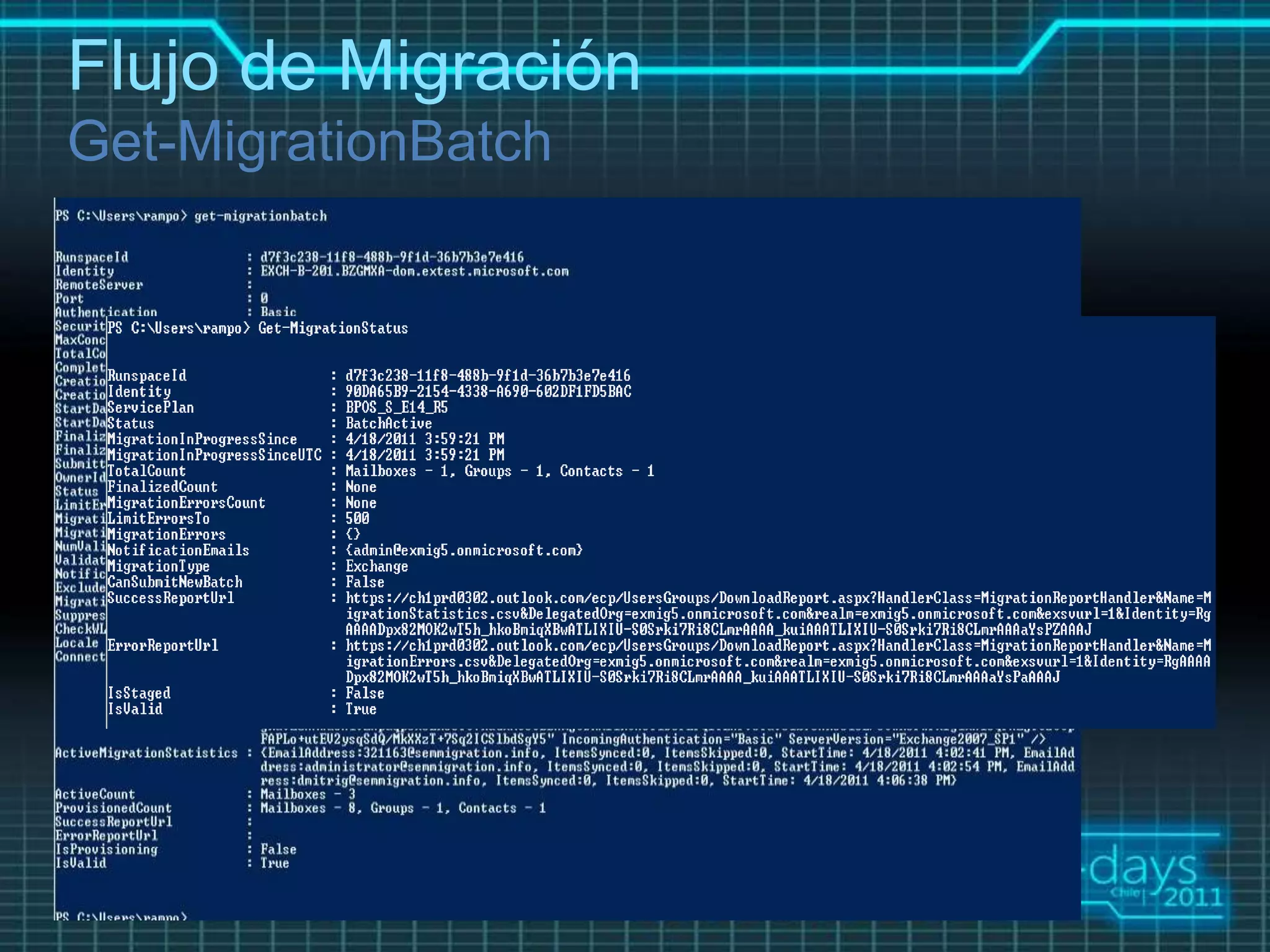Click the 'Flujo de Migración' slide title
Viewport: 1270px width, 952px height.
354,67
